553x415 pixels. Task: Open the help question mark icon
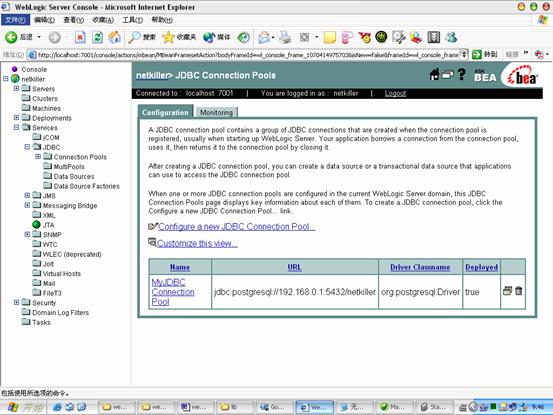pyautogui.click(x=461, y=75)
